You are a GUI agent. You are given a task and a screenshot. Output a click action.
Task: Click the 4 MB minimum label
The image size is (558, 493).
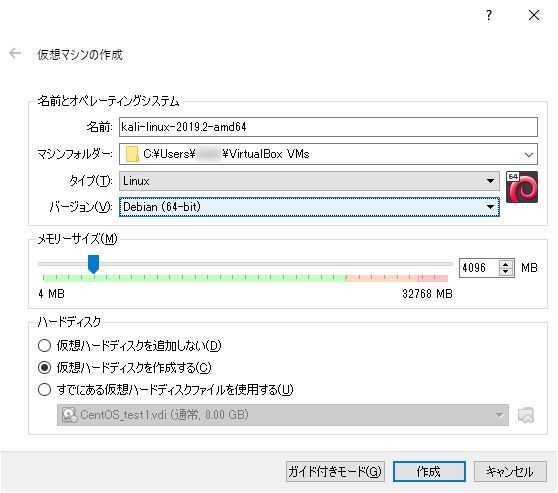tap(52, 294)
